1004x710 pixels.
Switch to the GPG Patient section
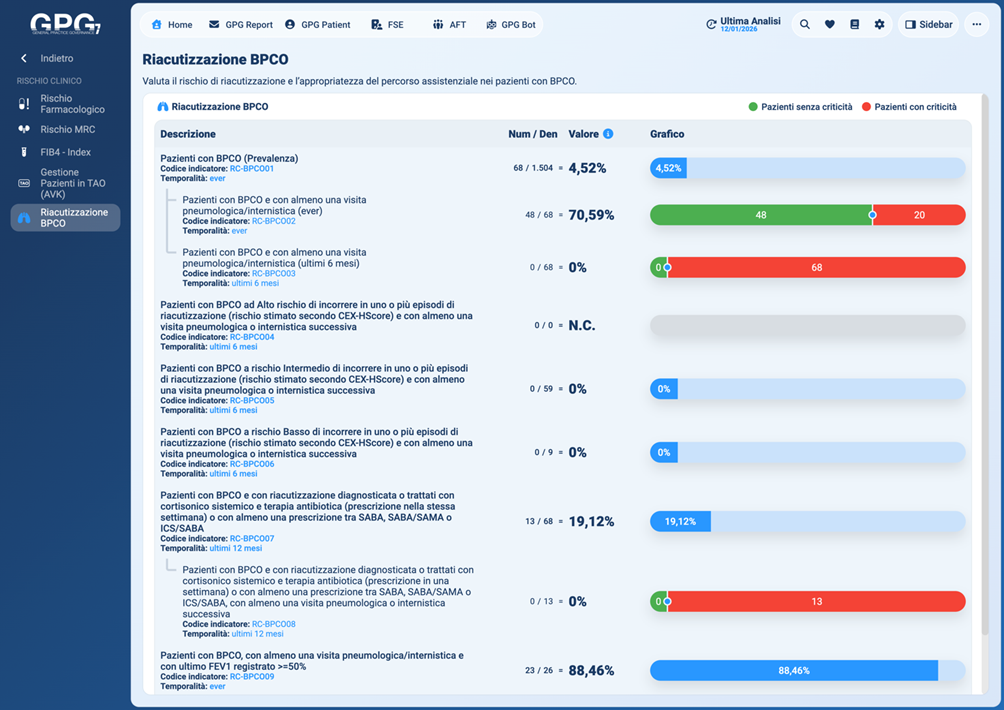pyautogui.click(x=318, y=24)
